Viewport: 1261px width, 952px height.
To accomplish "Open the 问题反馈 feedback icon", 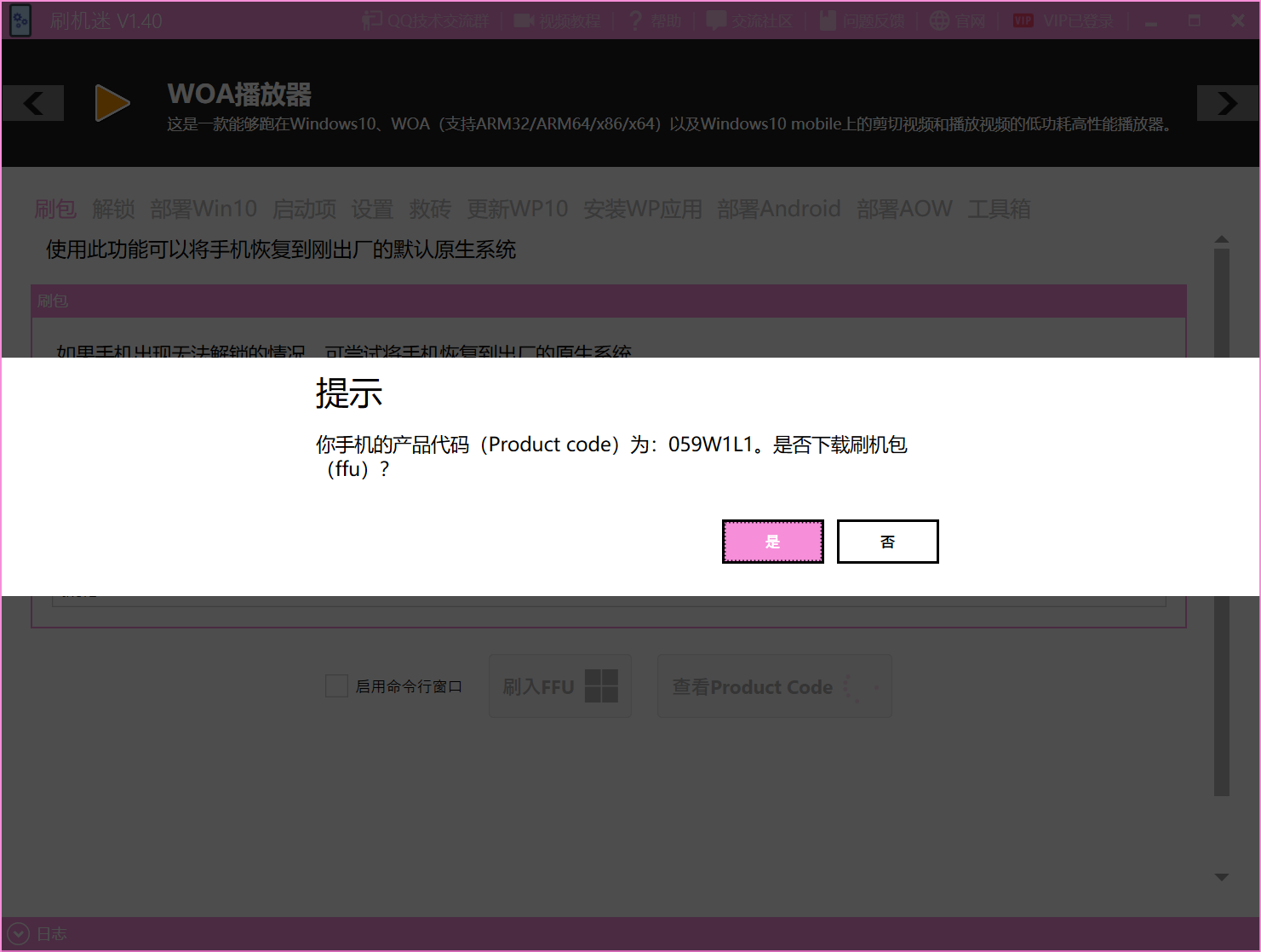I will (828, 20).
